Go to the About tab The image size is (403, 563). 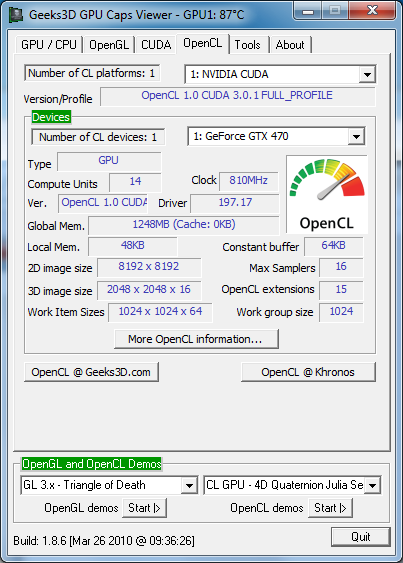click(x=290, y=45)
